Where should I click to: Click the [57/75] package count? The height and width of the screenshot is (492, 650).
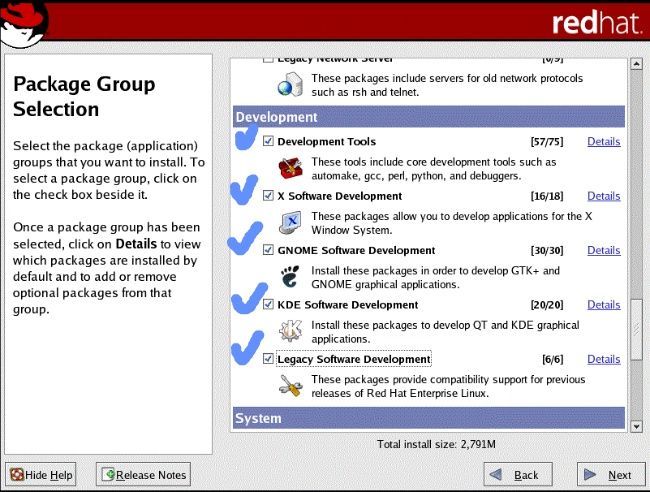[x=547, y=142]
